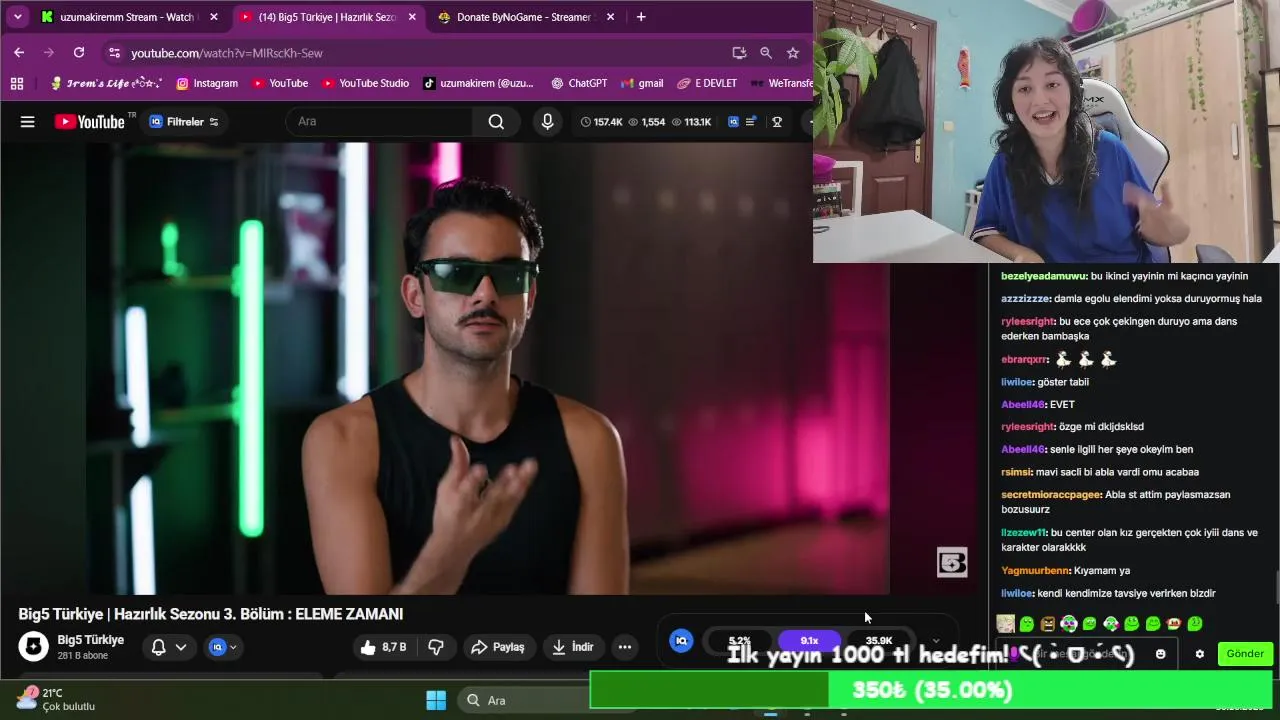Open the YouTube hamburger guide menu
This screenshot has width=1280, height=720.
(28, 122)
